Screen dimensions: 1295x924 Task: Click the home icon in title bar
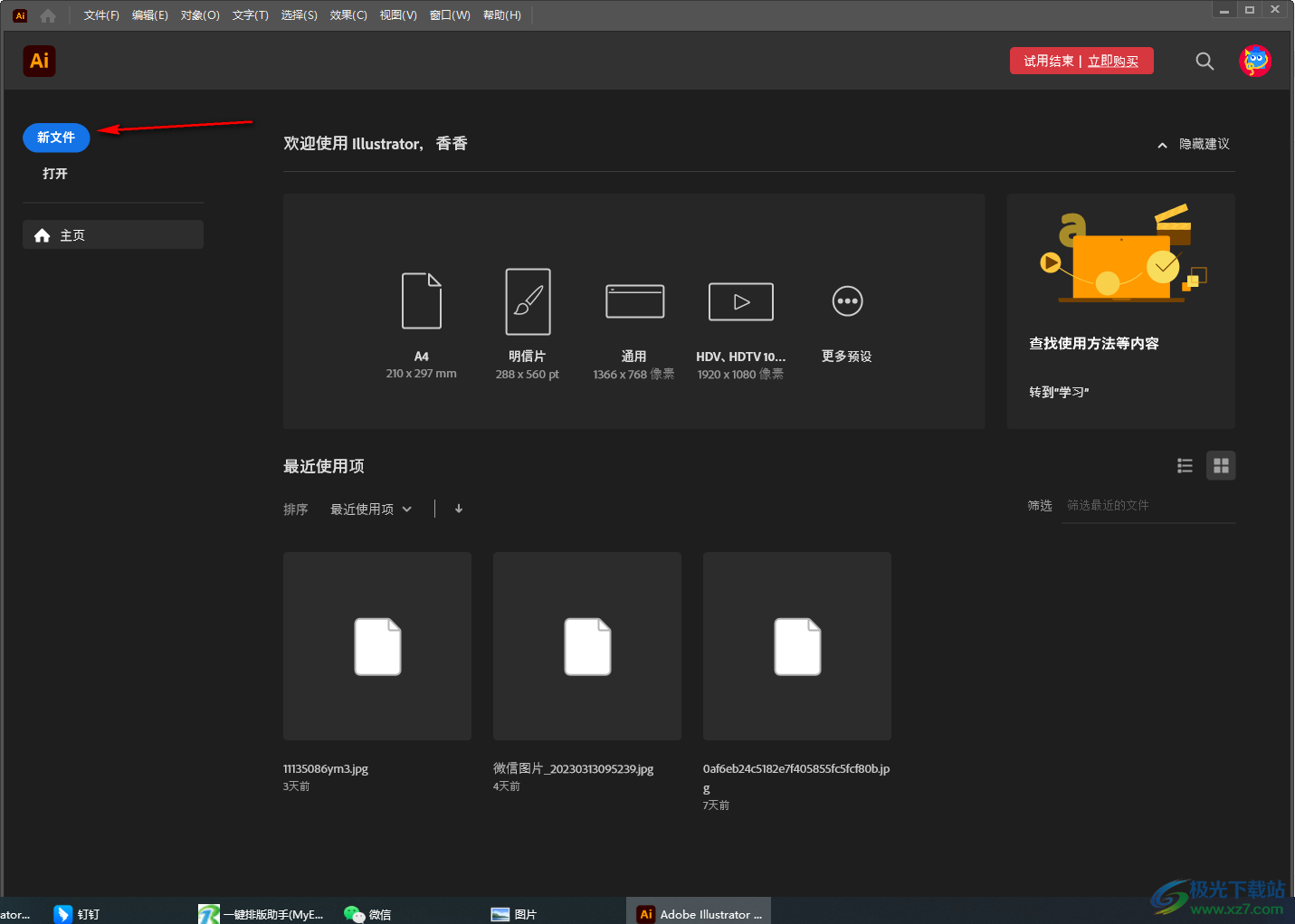48,15
